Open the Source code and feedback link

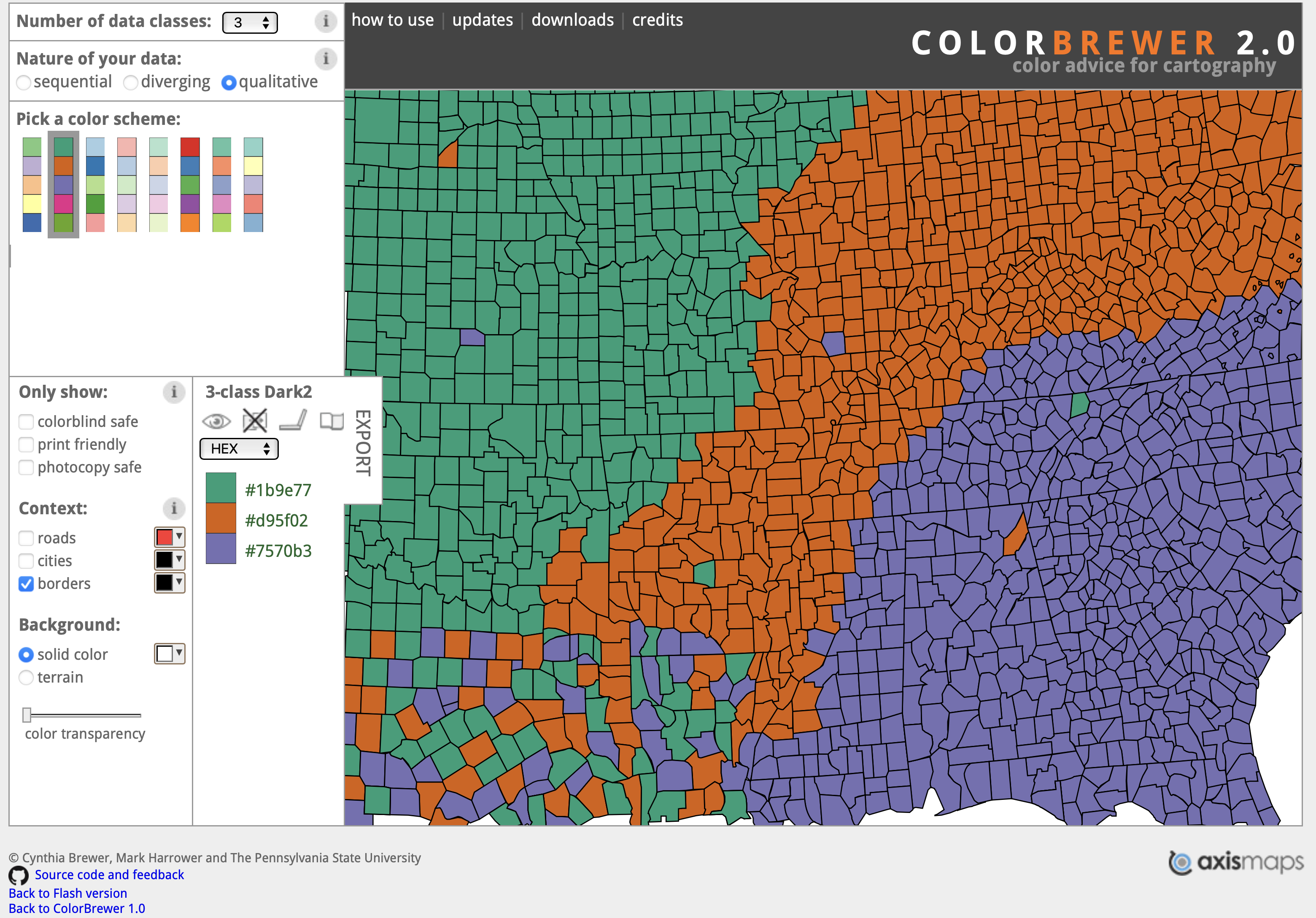109,875
